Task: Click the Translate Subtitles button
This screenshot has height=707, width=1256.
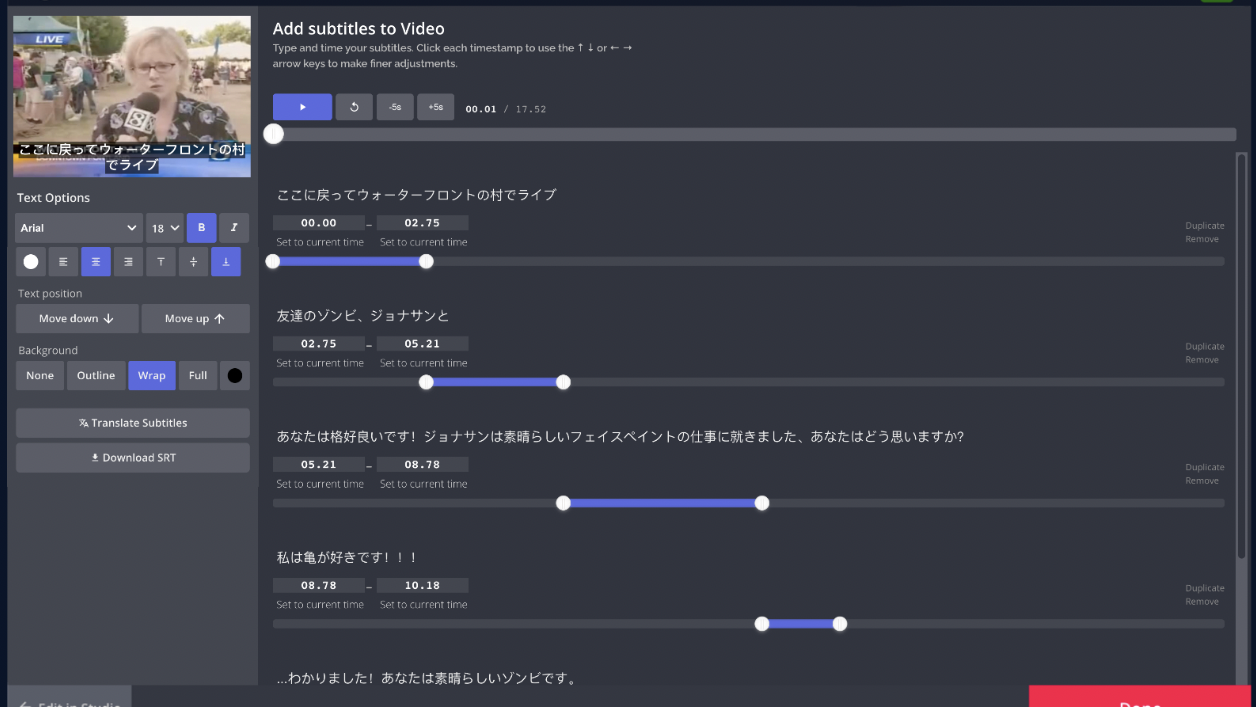Action: coord(133,423)
